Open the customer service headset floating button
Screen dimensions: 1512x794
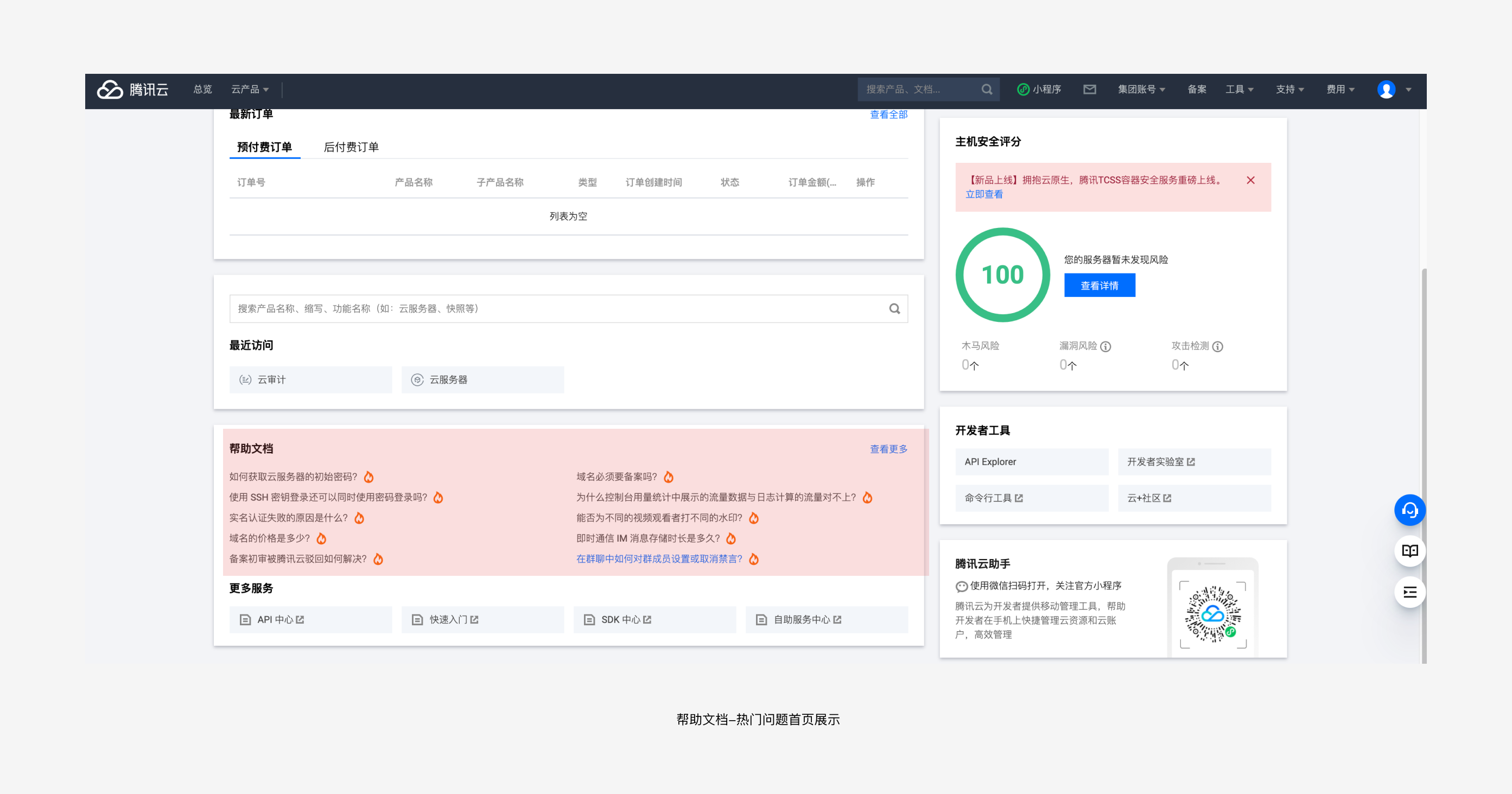1409,511
